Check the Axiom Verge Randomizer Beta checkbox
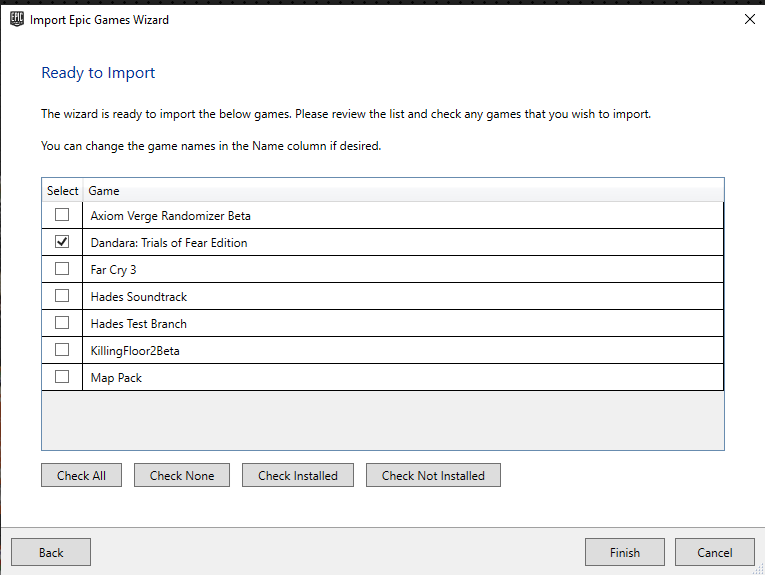The width and height of the screenshot is (765, 575). click(62, 215)
